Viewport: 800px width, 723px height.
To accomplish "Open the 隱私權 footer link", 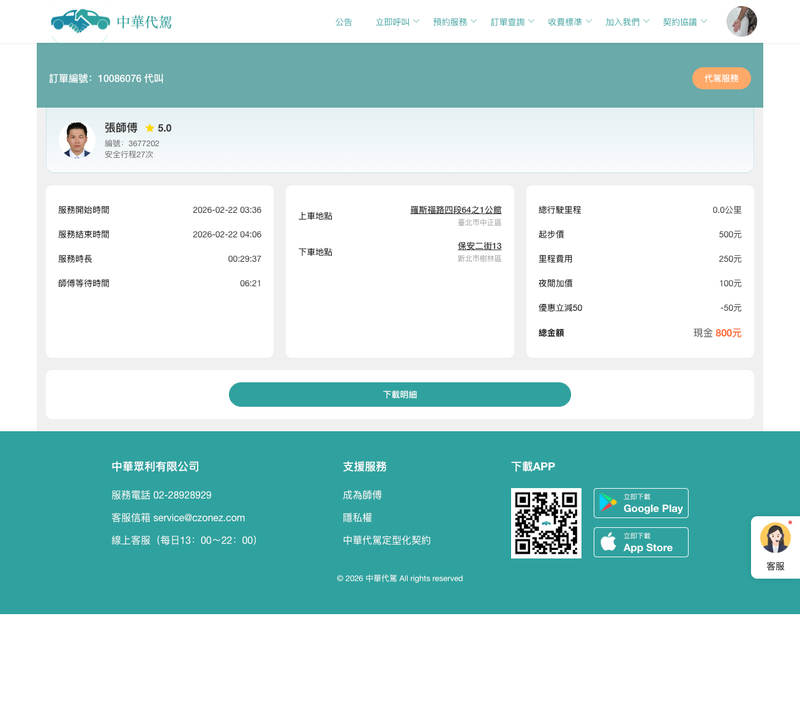I will [357, 518].
